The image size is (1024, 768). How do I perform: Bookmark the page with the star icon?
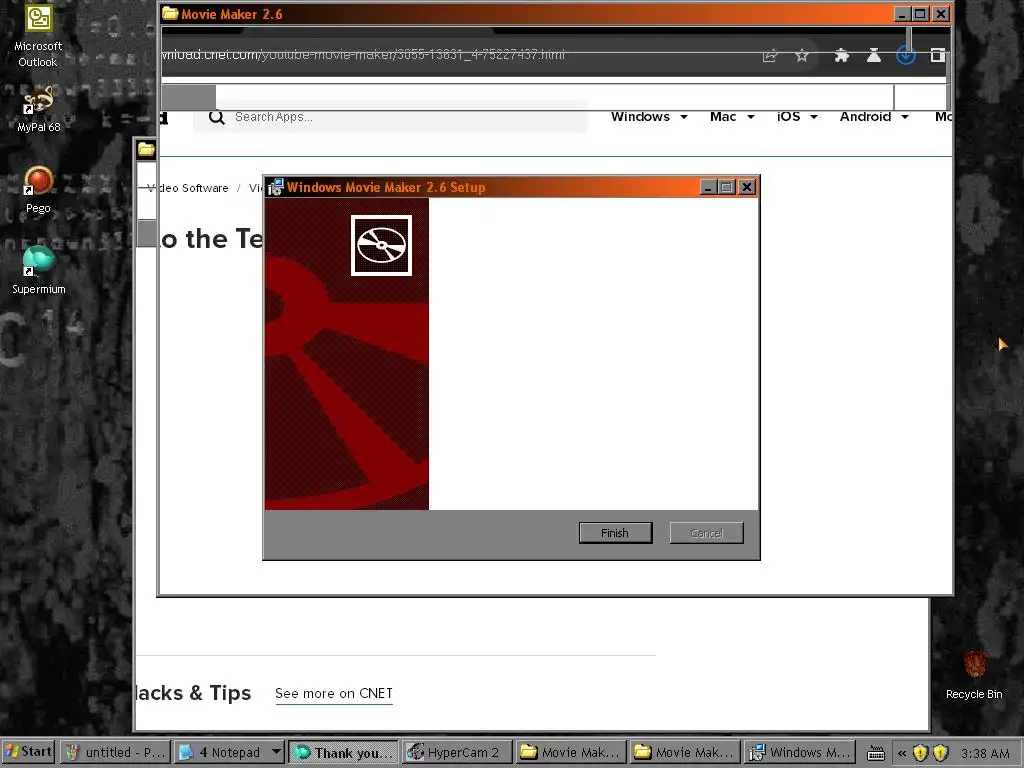point(802,56)
